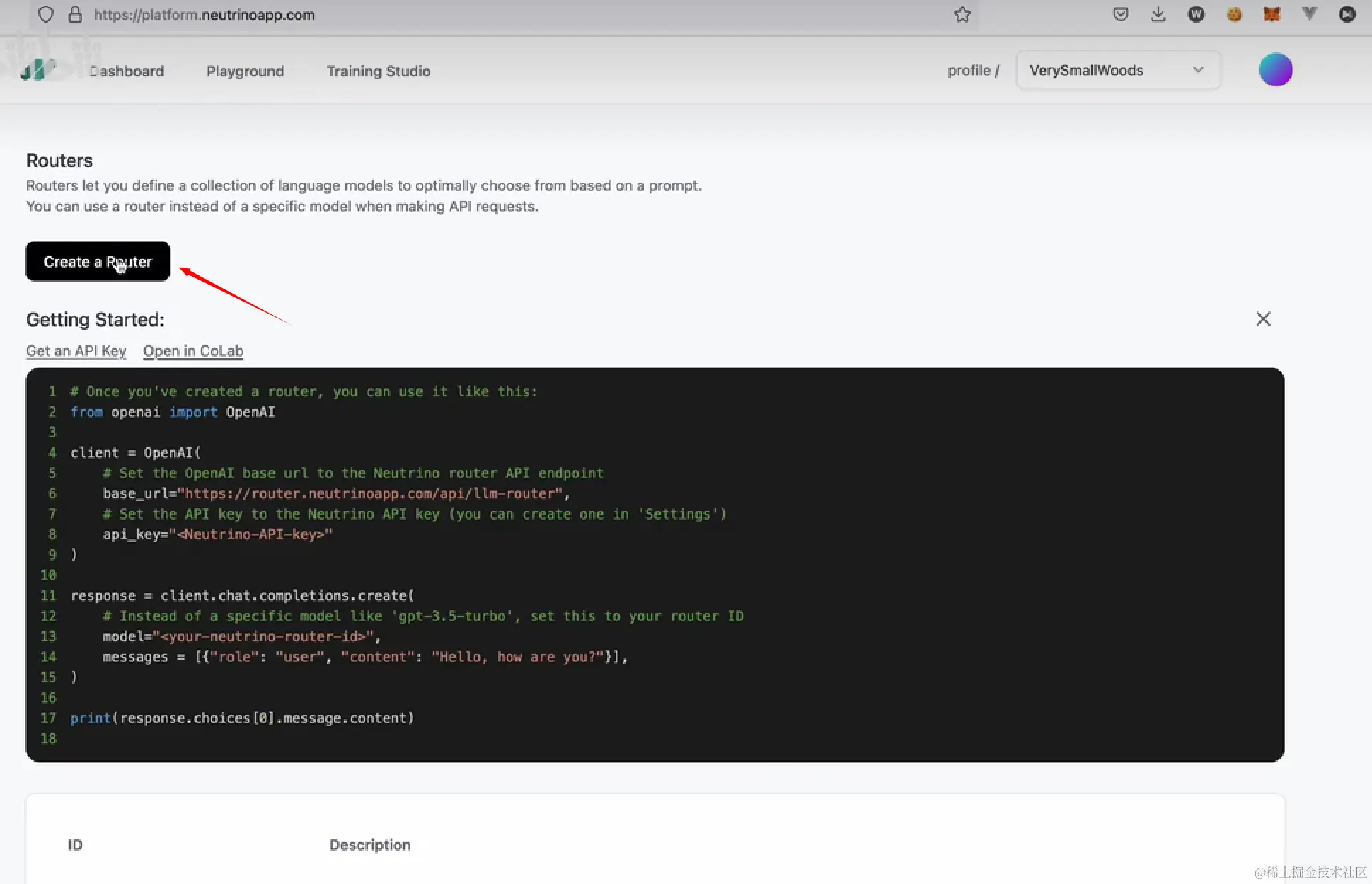Open the gradient user avatar menu
This screenshot has height=884, width=1372.
(1276, 70)
